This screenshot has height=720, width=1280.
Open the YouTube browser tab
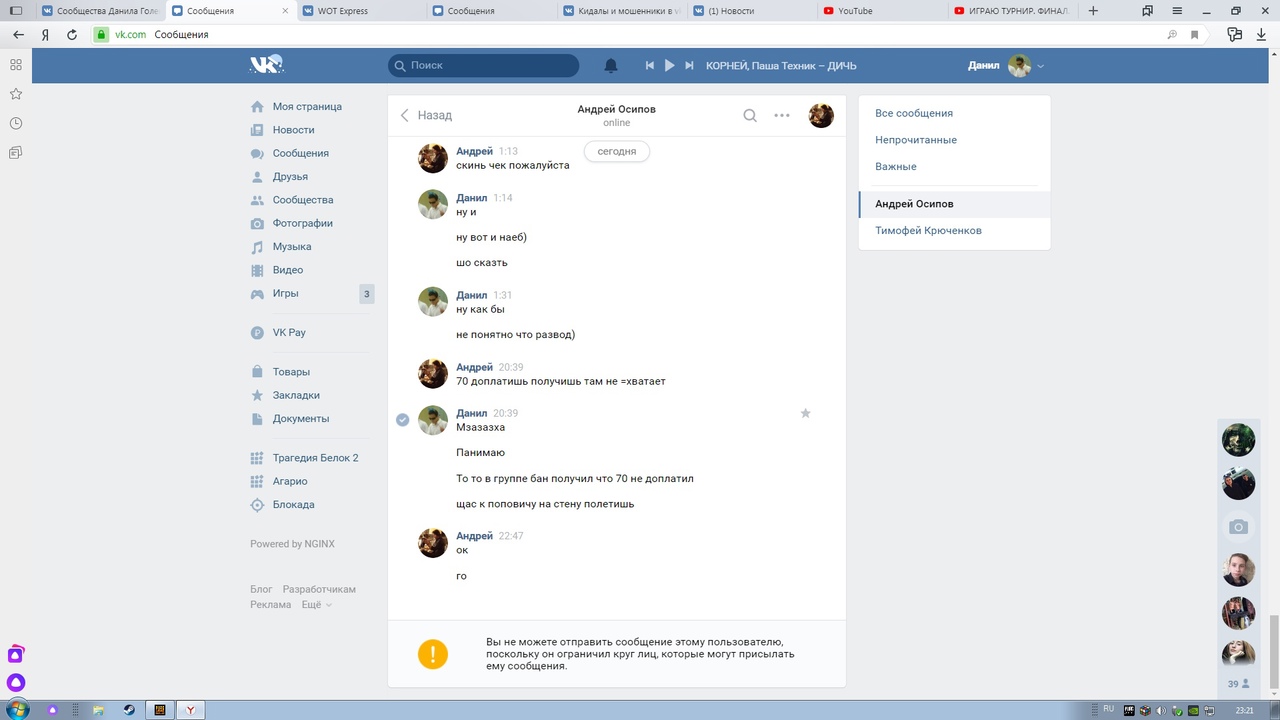(x=855, y=11)
